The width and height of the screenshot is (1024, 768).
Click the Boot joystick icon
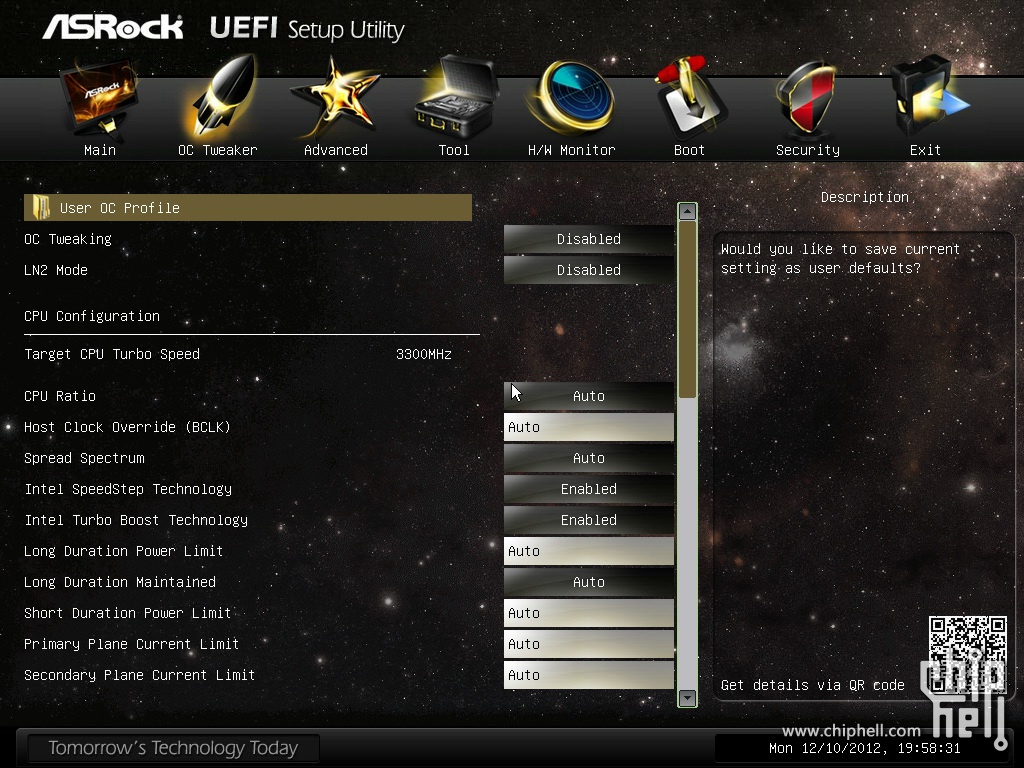(x=690, y=97)
